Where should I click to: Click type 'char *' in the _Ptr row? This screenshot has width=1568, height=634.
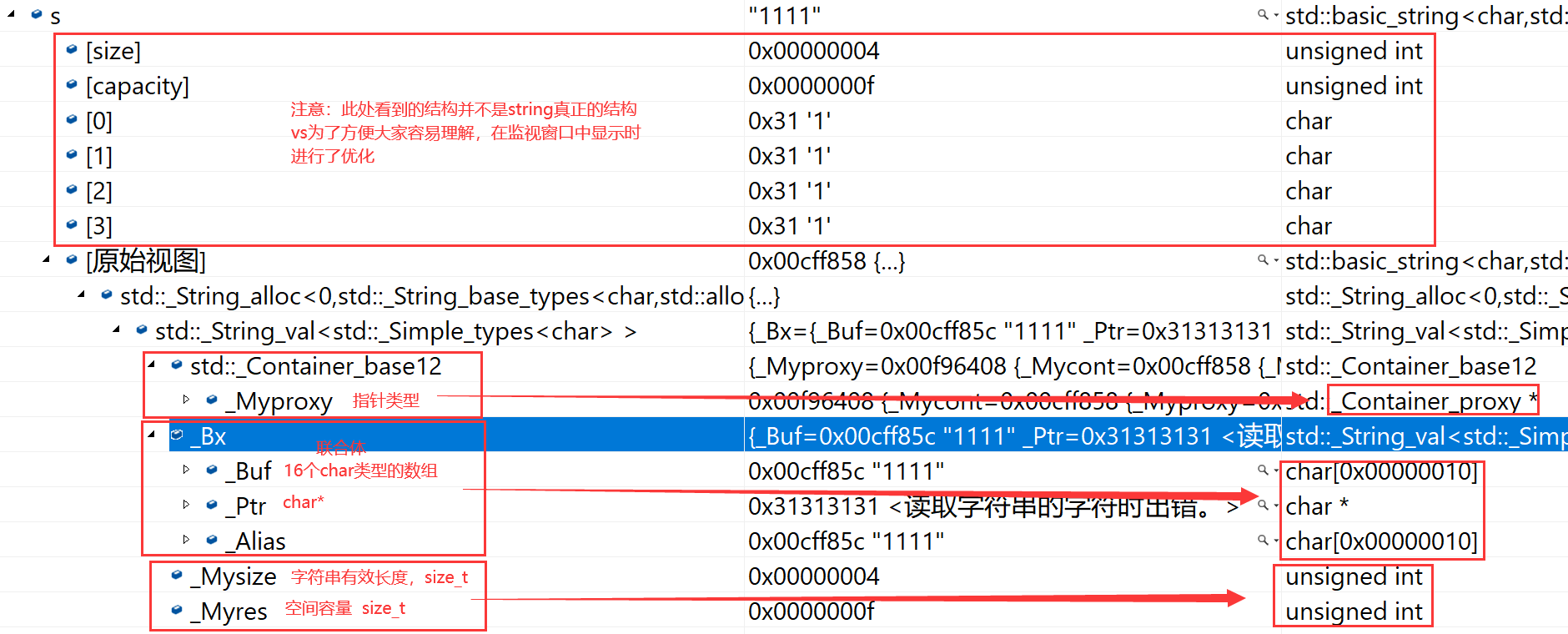(x=1317, y=506)
